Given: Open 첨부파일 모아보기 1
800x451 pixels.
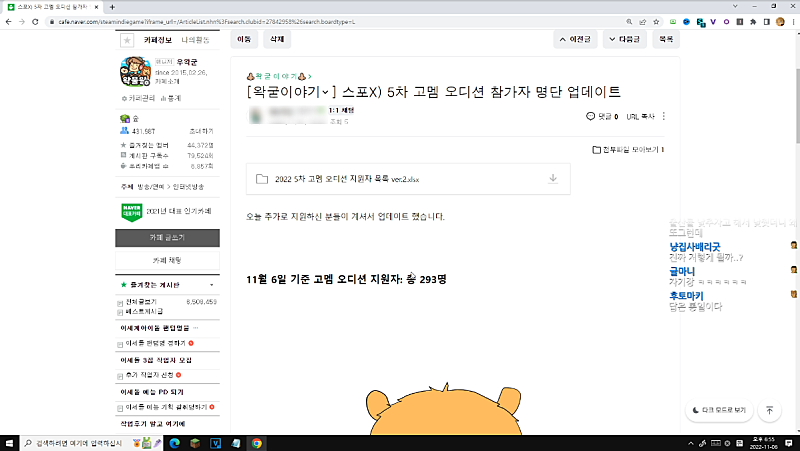Looking at the screenshot, I should [628, 149].
